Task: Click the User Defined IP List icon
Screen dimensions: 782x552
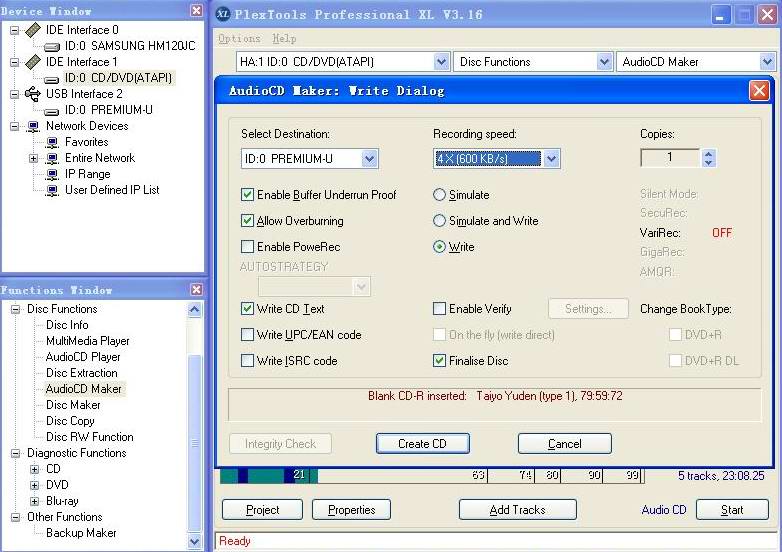Action: point(52,190)
